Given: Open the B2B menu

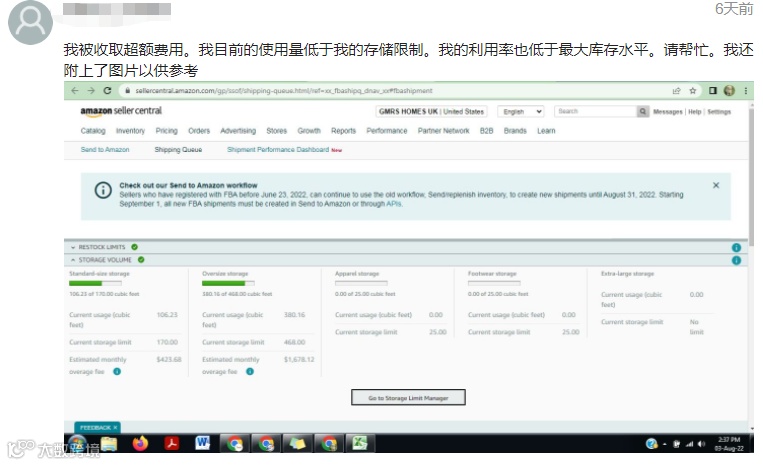Looking at the screenshot, I should pos(487,131).
